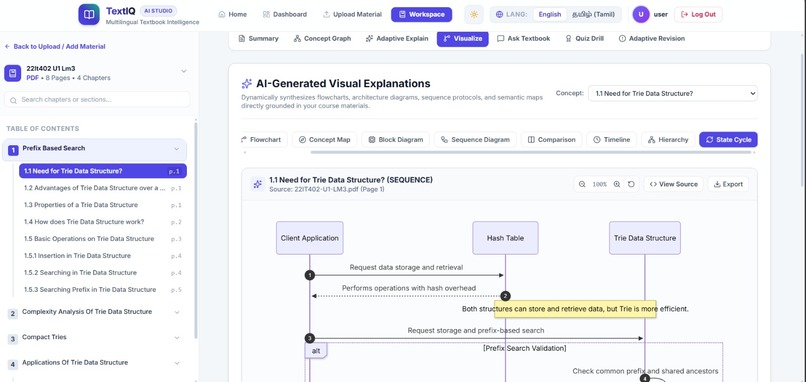Screen dimensions: 806x382
Task: Click the yellow note about Trie efficiency
Action: tap(575, 309)
